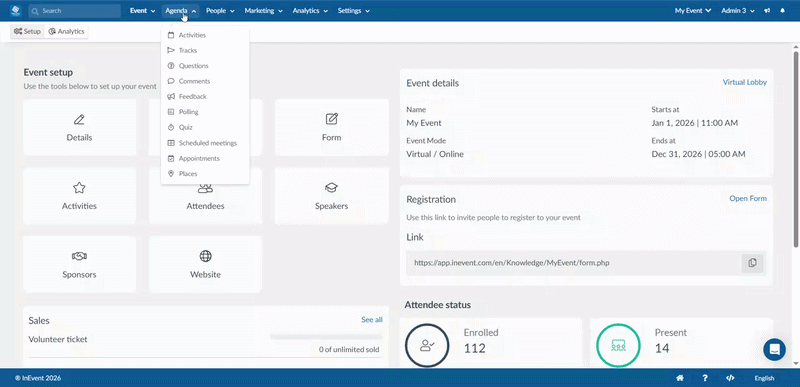Click 'Dec 31, 2026 | 05:00 AM' end date

tap(698, 154)
